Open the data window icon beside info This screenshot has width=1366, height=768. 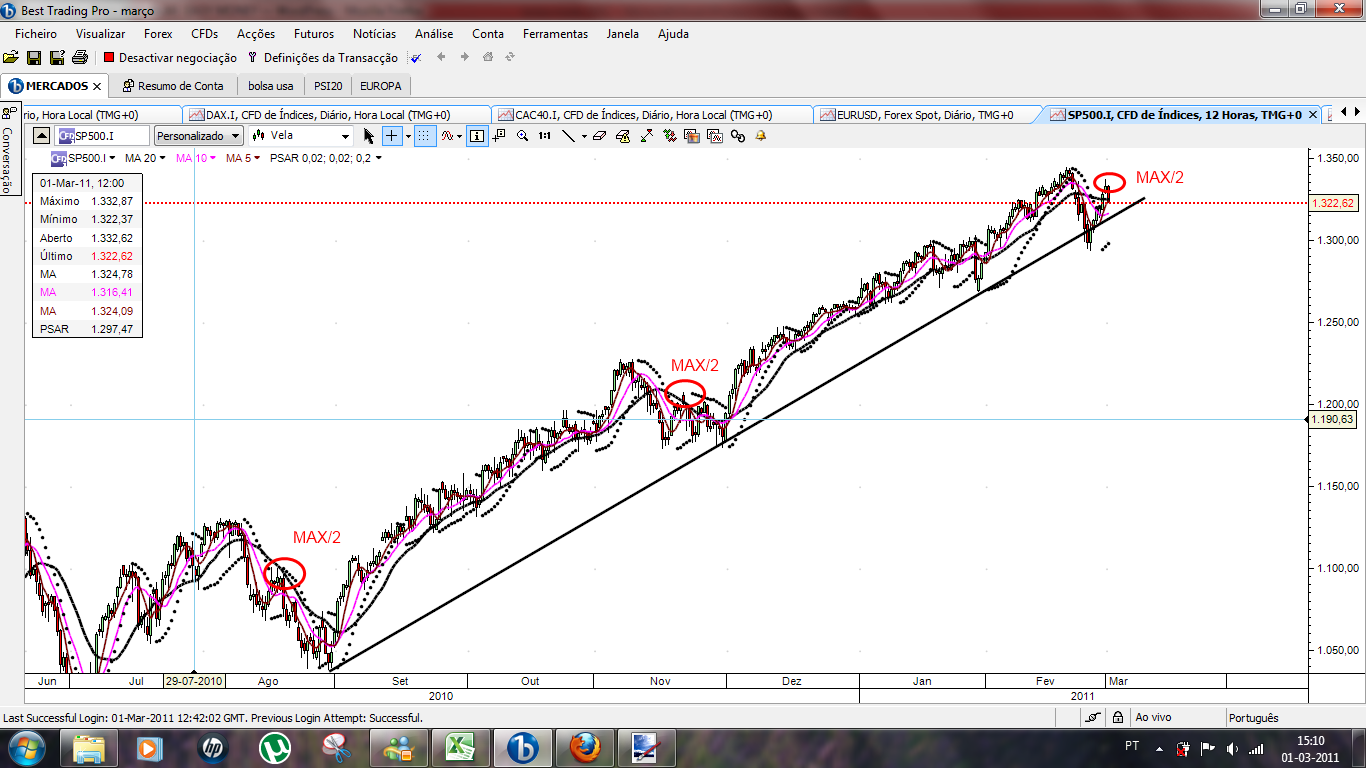click(499, 136)
